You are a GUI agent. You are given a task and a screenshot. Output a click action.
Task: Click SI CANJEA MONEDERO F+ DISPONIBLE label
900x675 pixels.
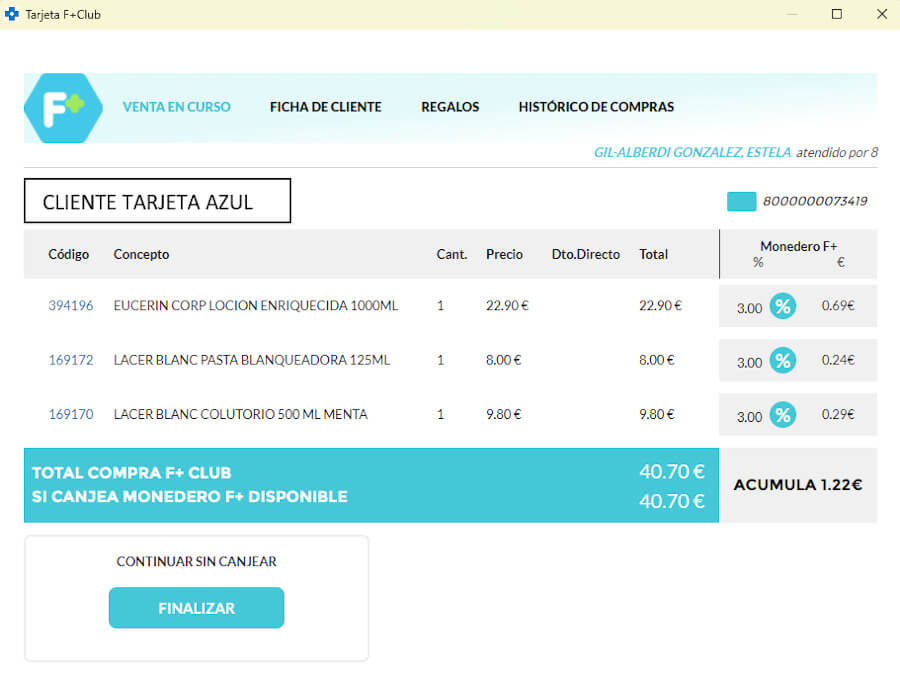pyautogui.click(x=189, y=496)
